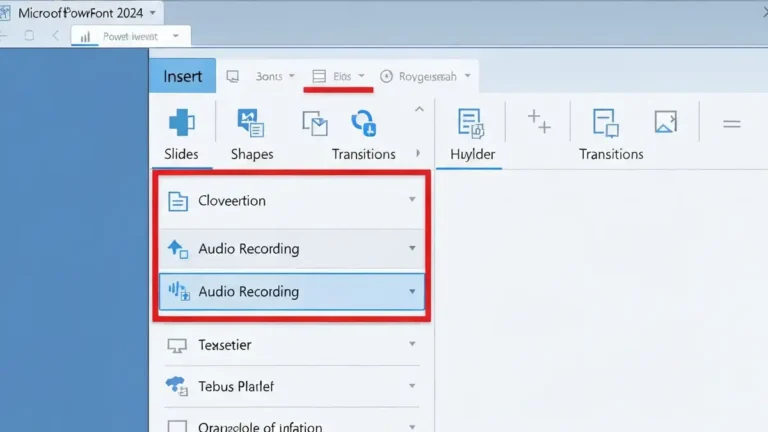Click the Shapes icon

tap(251, 122)
